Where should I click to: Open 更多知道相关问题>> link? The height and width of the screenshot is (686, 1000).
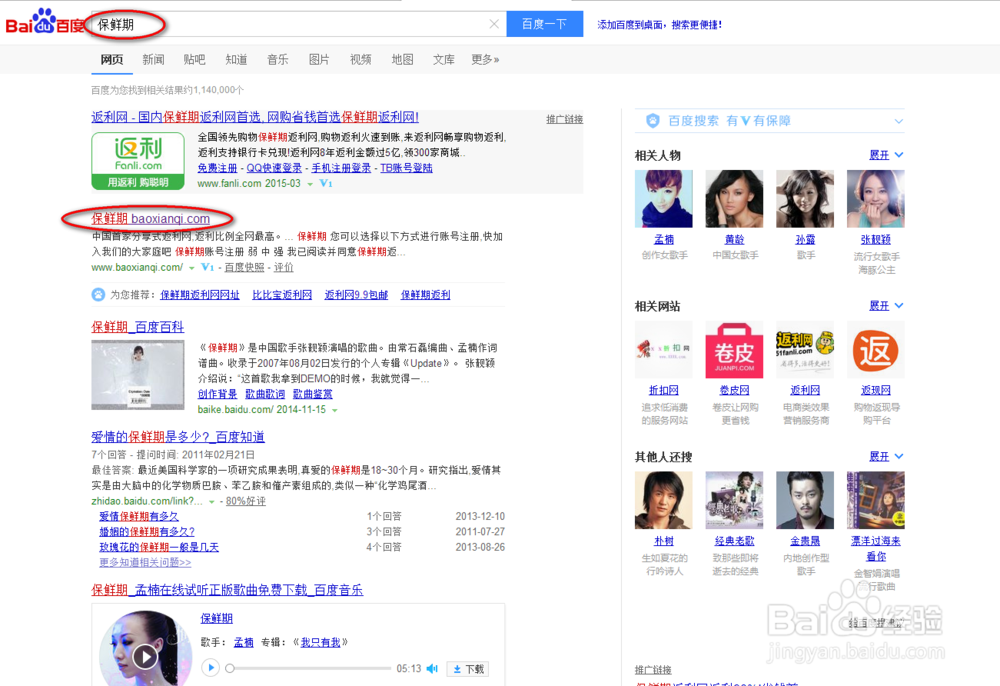[145, 562]
